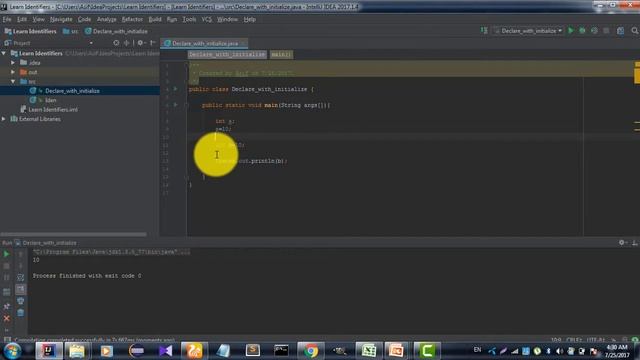Image resolution: width=640 pixels, height=360 pixels.
Task: Click the toolbar stop button
Action: [606, 31]
